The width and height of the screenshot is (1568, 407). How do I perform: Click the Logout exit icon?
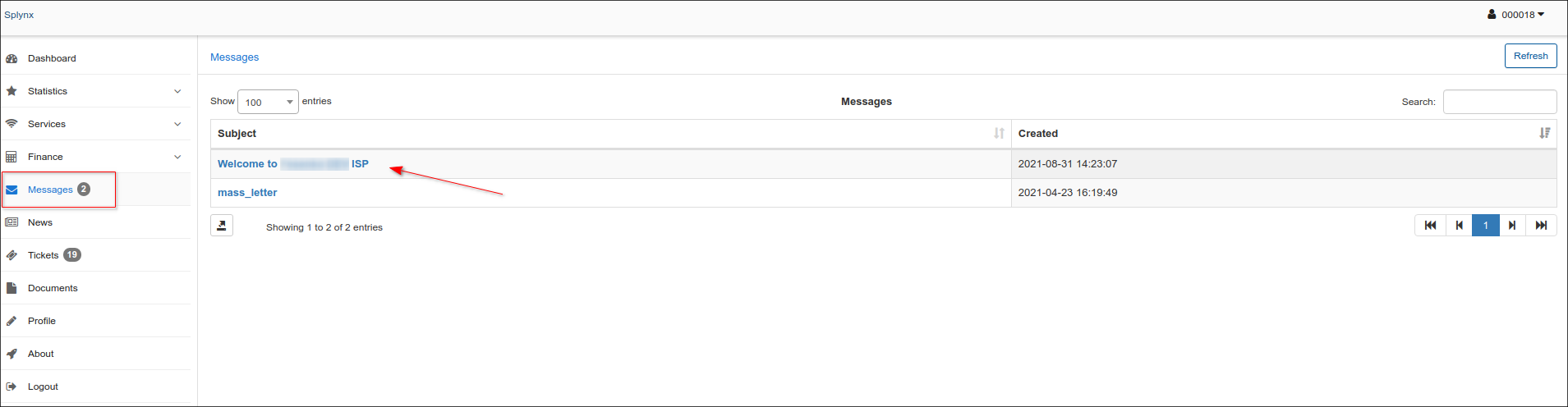11,386
